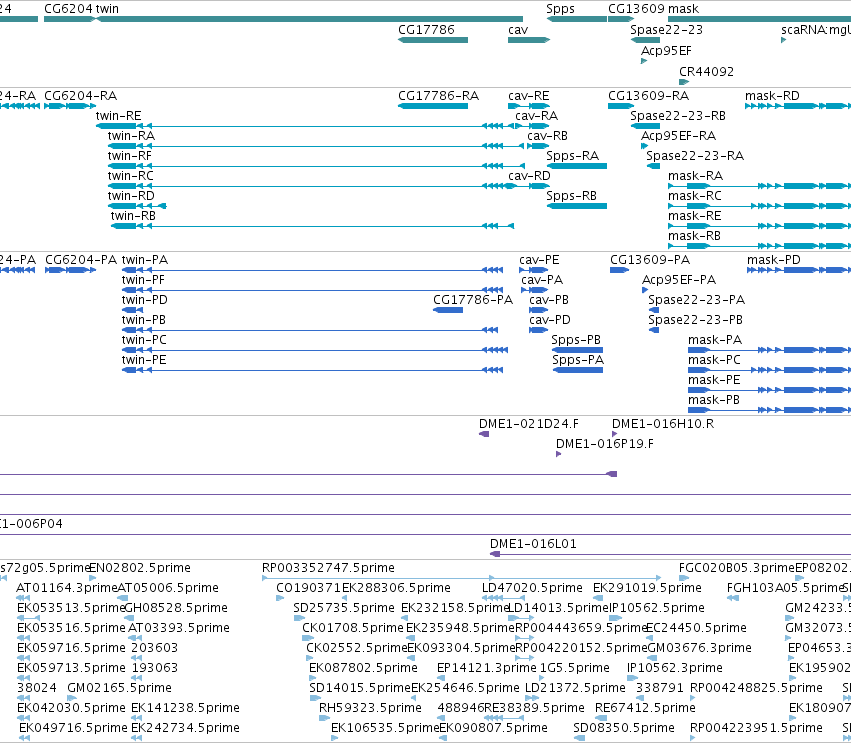
Task: Select transcript Spase22-23-RA
Action: click(x=695, y=156)
